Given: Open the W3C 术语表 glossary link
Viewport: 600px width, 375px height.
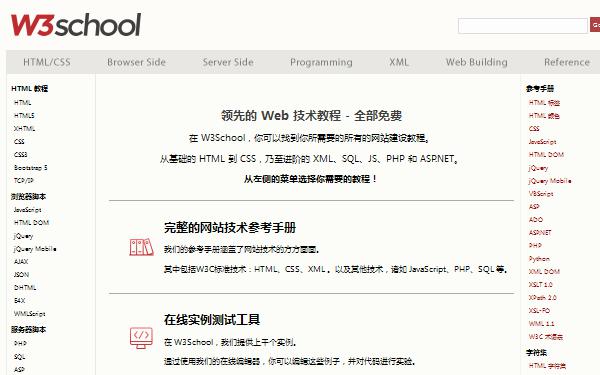Looking at the screenshot, I should [x=546, y=337].
